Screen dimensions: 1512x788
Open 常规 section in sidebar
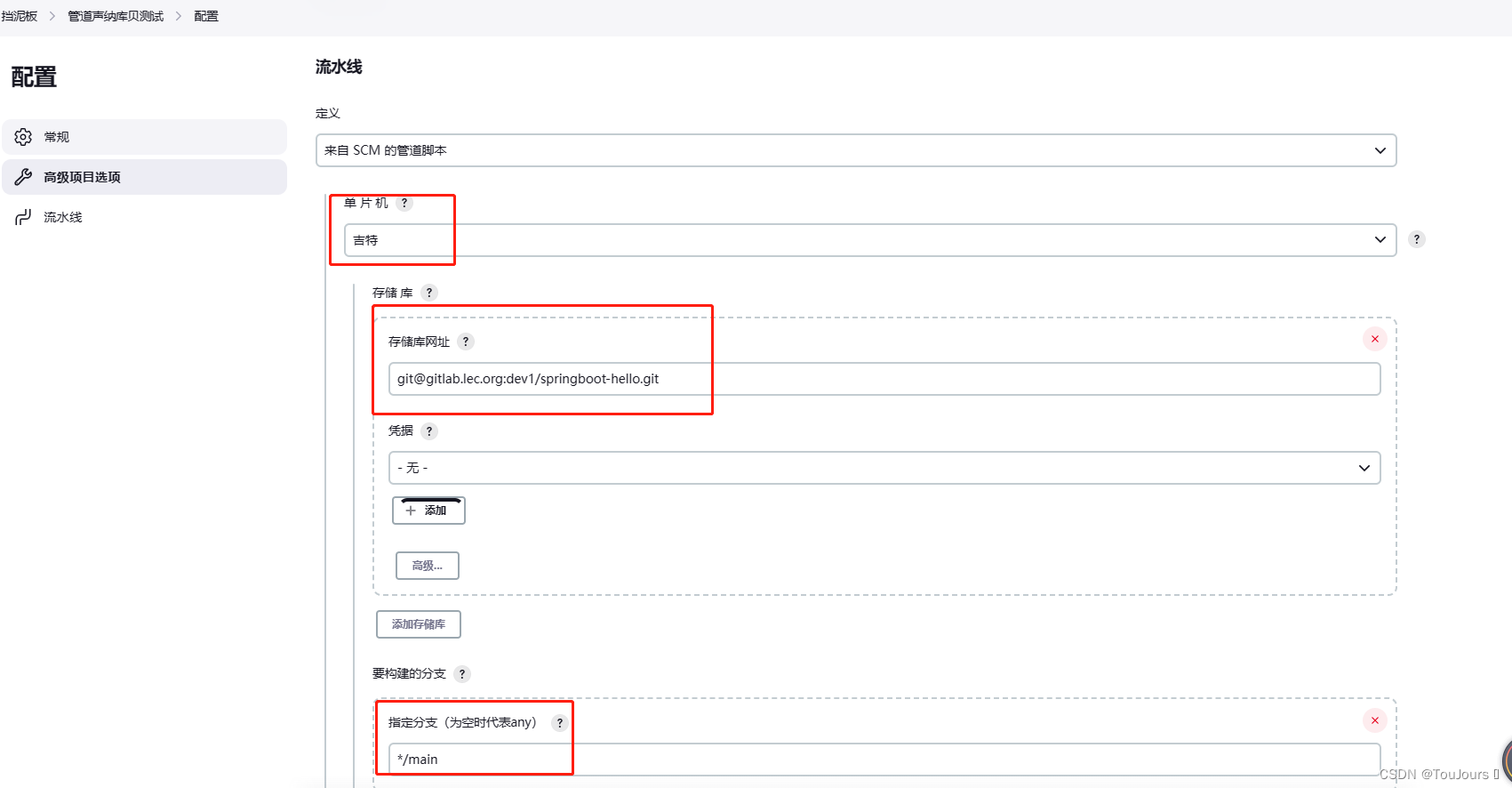point(144,137)
